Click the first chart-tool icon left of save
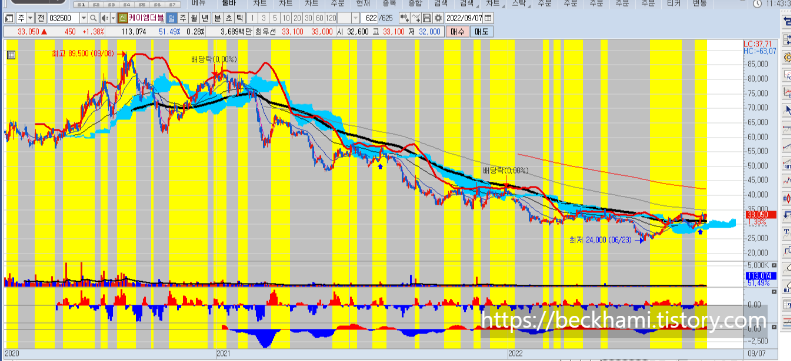This screenshot has height=361, width=791. [405, 18]
